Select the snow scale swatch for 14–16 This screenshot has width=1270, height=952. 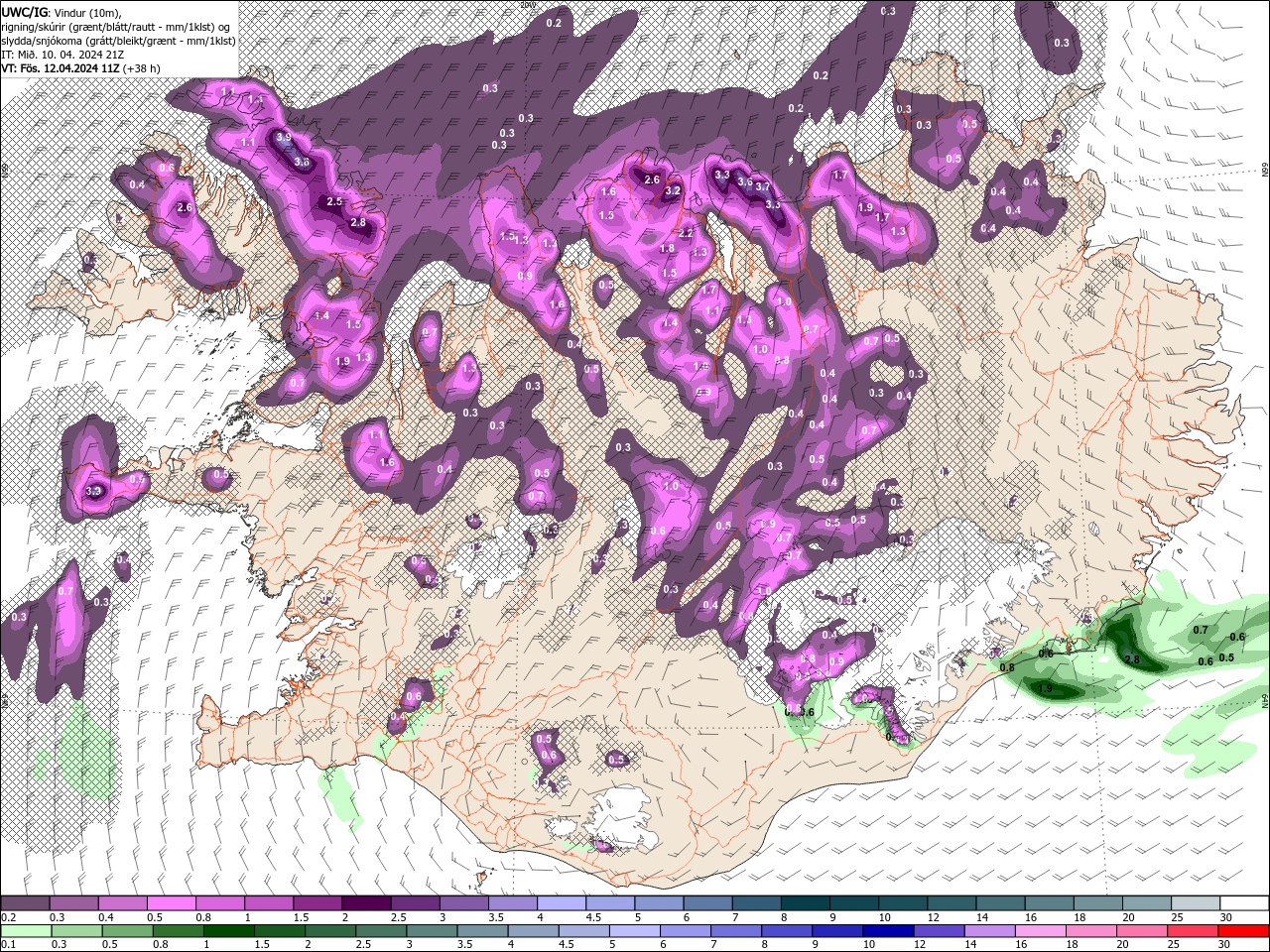[x=998, y=903]
